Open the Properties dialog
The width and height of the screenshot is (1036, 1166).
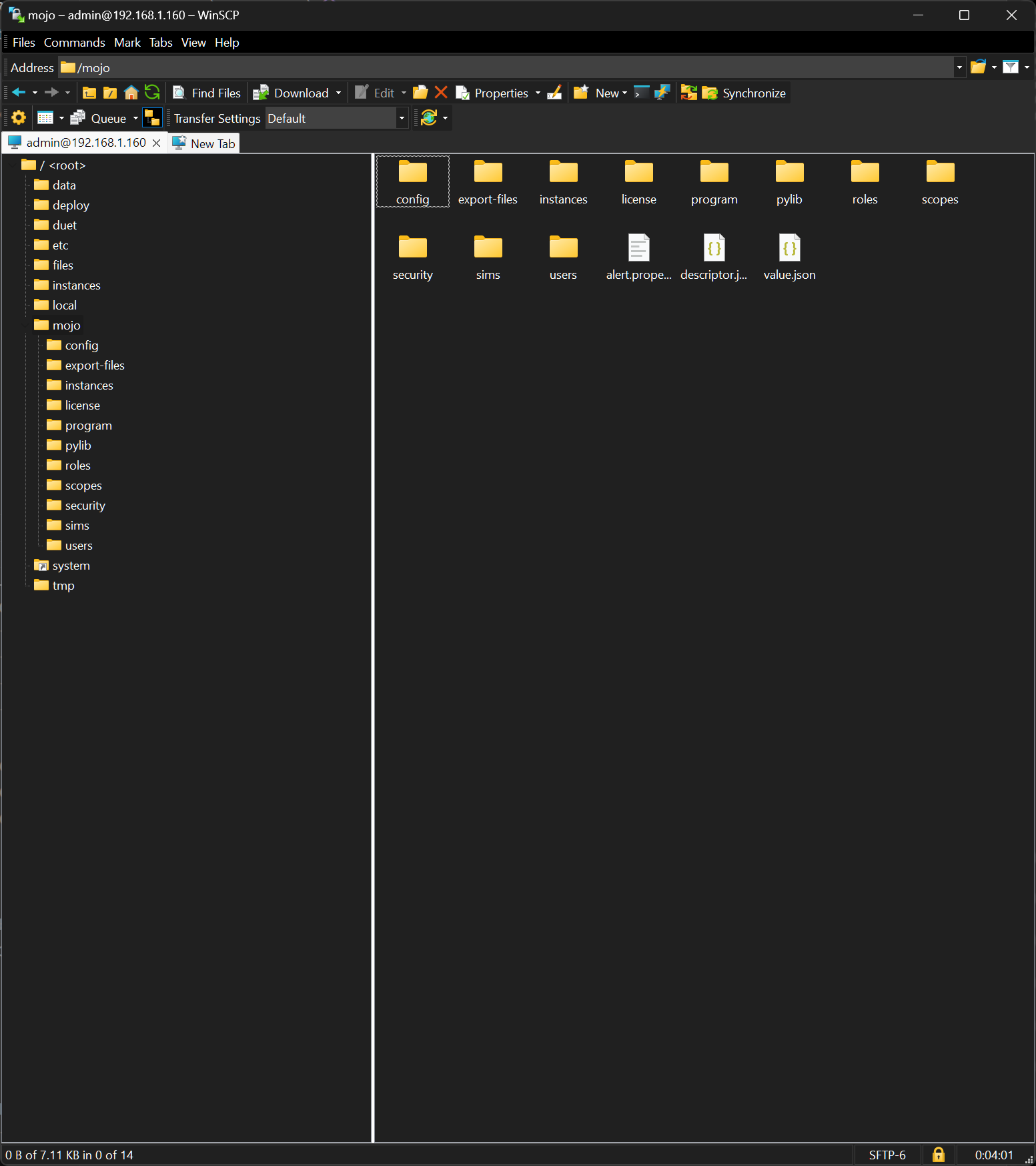pyautogui.click(x=492, y=93)
